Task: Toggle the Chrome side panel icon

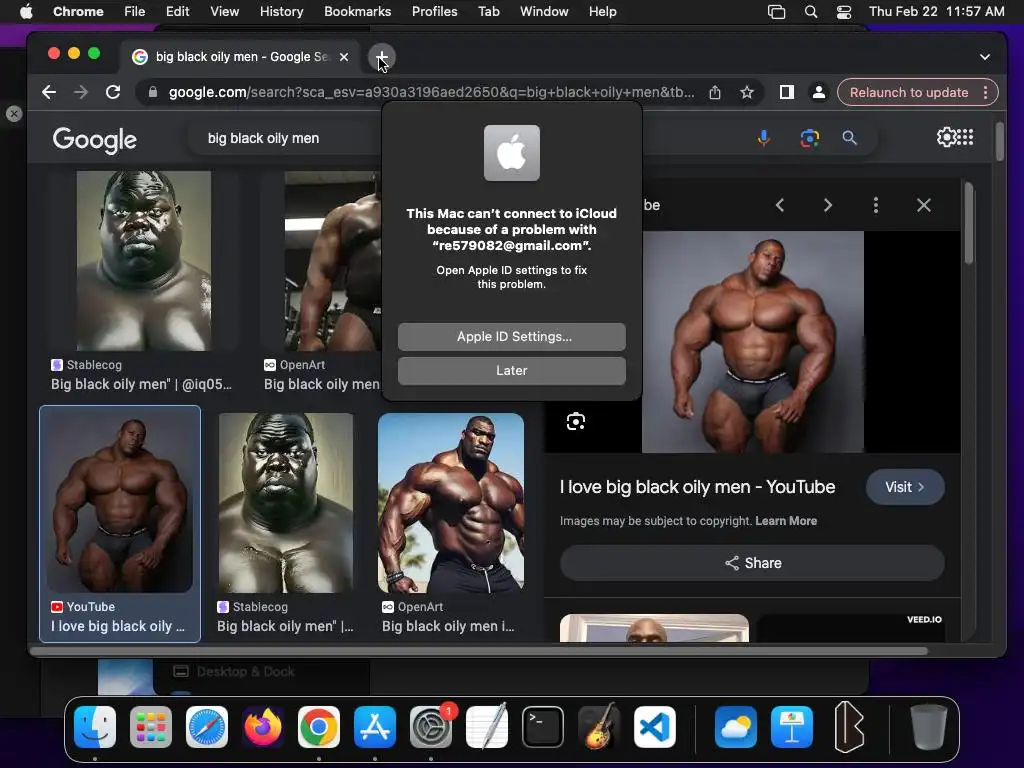Action: point(787,92)
